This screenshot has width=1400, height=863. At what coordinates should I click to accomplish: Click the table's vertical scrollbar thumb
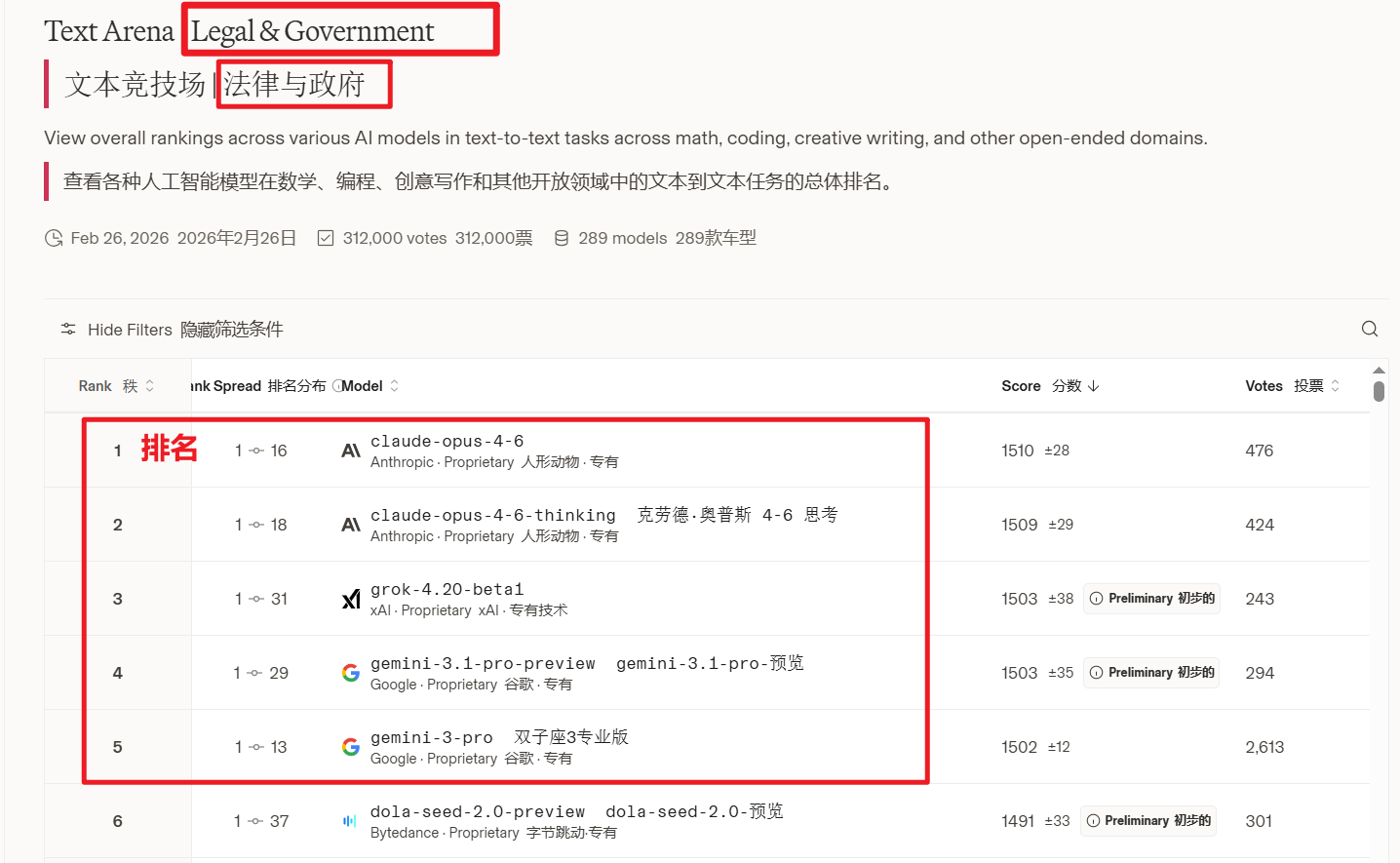click(x=1379, y=392)
